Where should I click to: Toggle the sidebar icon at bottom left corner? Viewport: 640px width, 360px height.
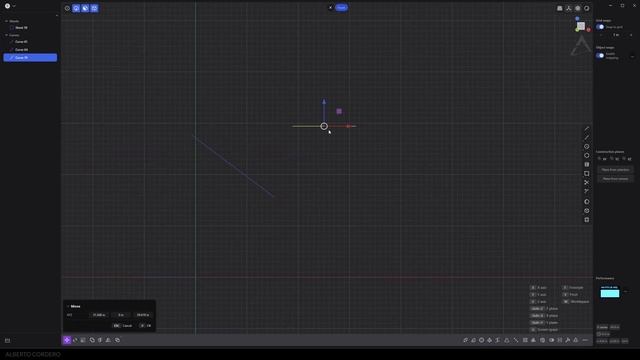[7, 340]
